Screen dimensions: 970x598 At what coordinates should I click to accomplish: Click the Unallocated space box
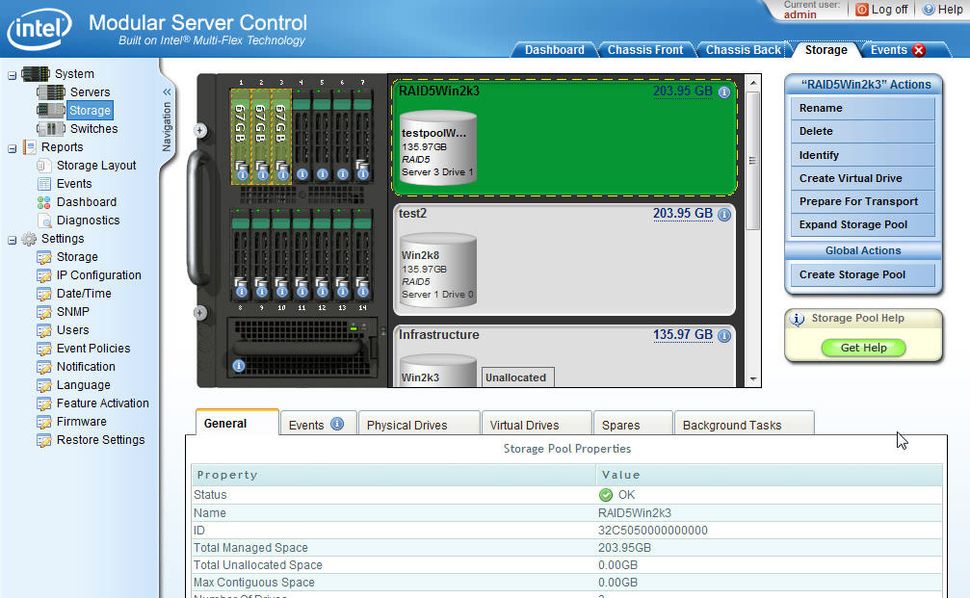517,377
